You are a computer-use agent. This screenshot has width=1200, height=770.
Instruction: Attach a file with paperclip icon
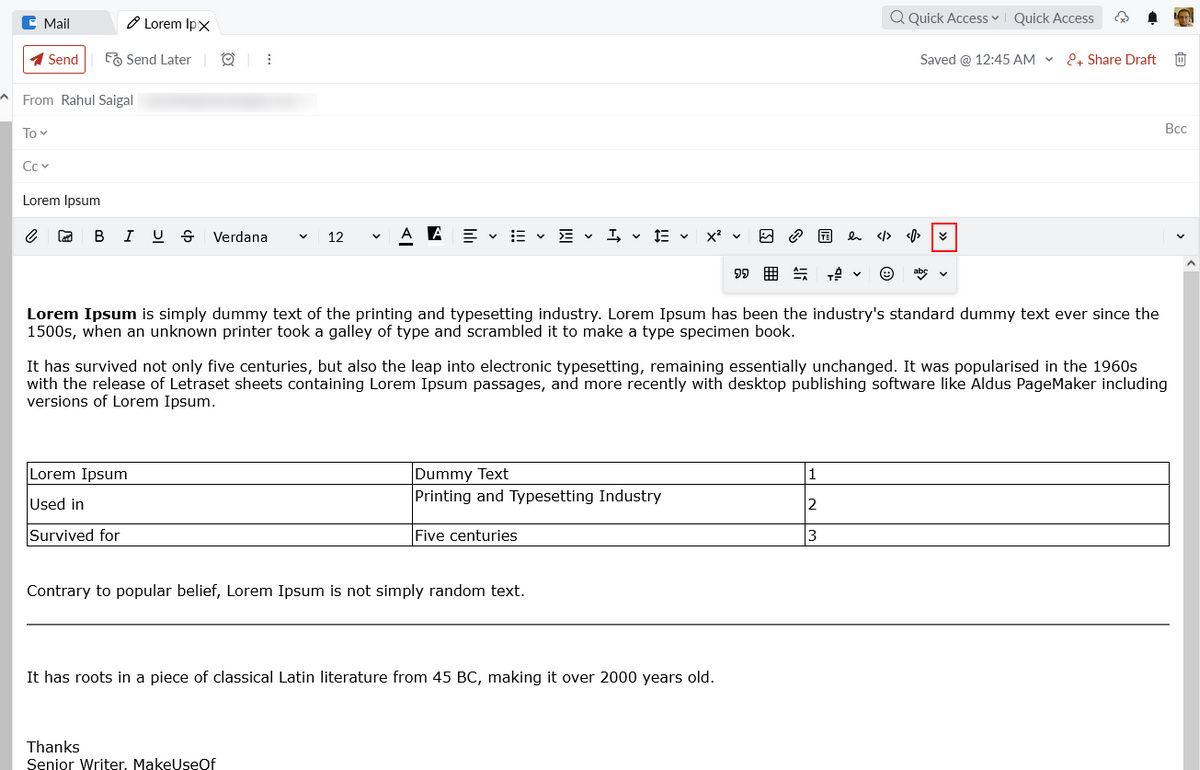[32, 236]
